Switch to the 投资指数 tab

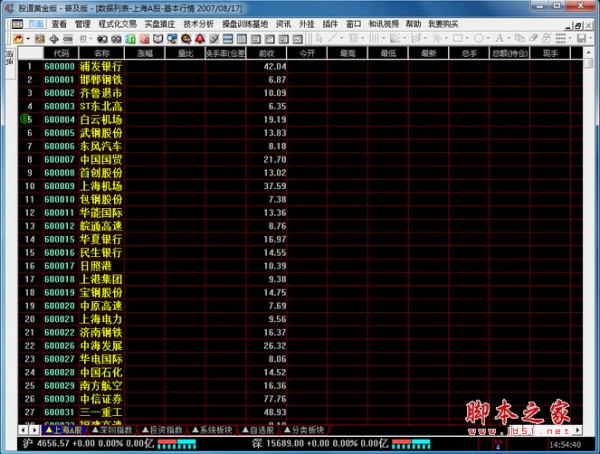(x=163, y=430)
